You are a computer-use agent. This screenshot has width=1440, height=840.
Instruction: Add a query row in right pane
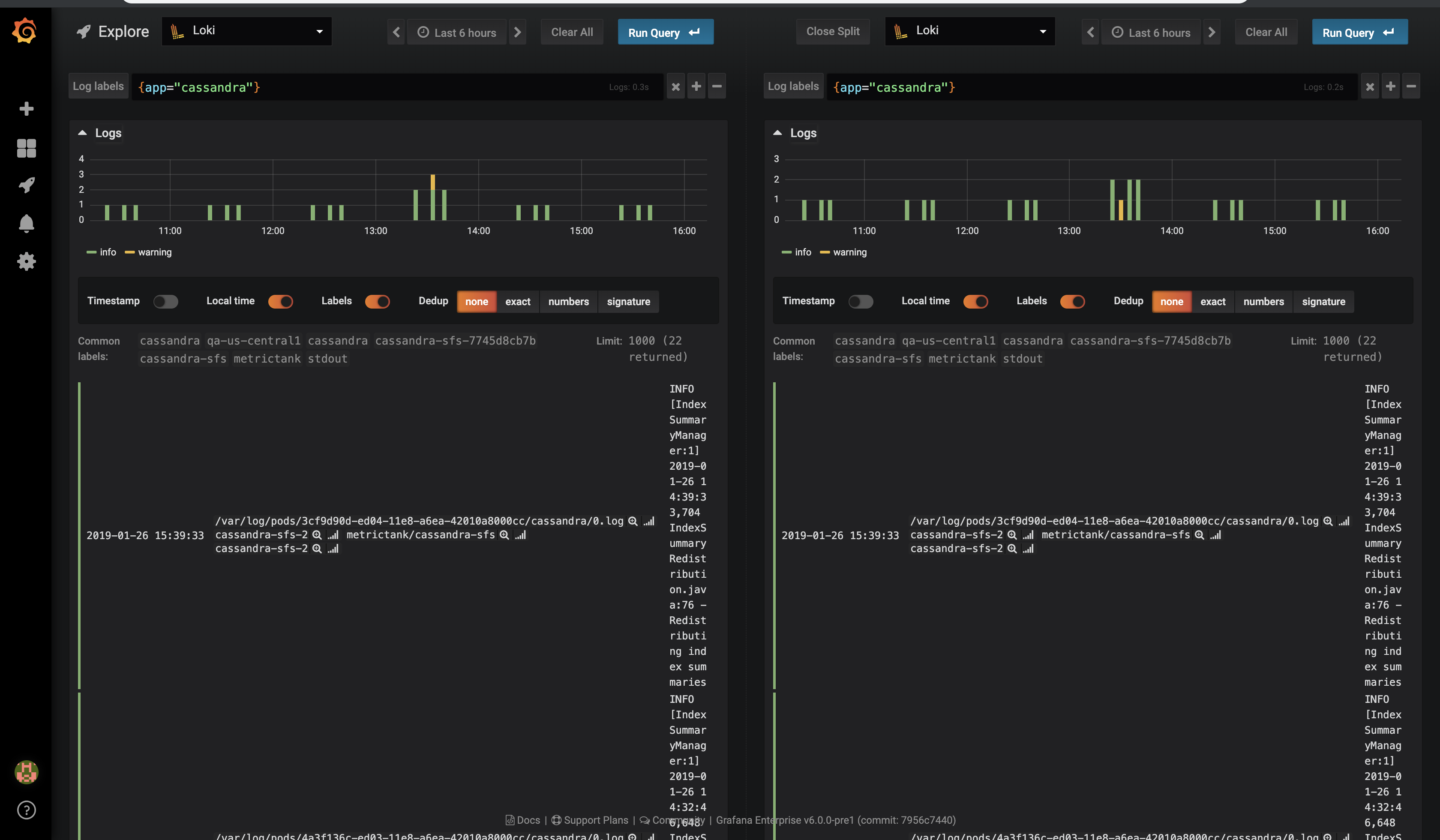pos(1390,86)
